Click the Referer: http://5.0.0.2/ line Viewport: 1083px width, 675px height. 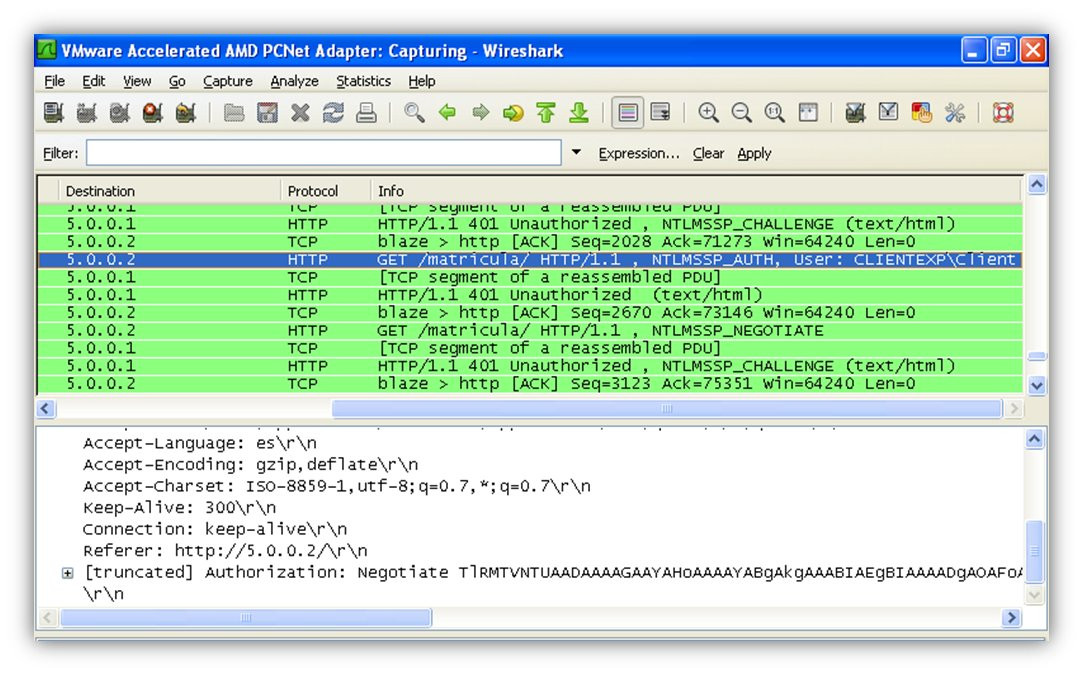pos(224,551)
